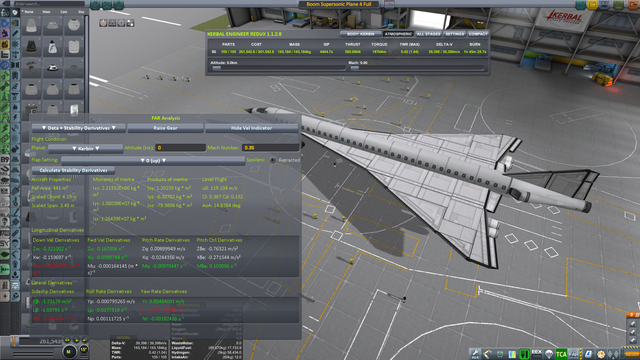
Task: Expand the Data + Stability Derivatives dropdown
Action: point(79,128)
